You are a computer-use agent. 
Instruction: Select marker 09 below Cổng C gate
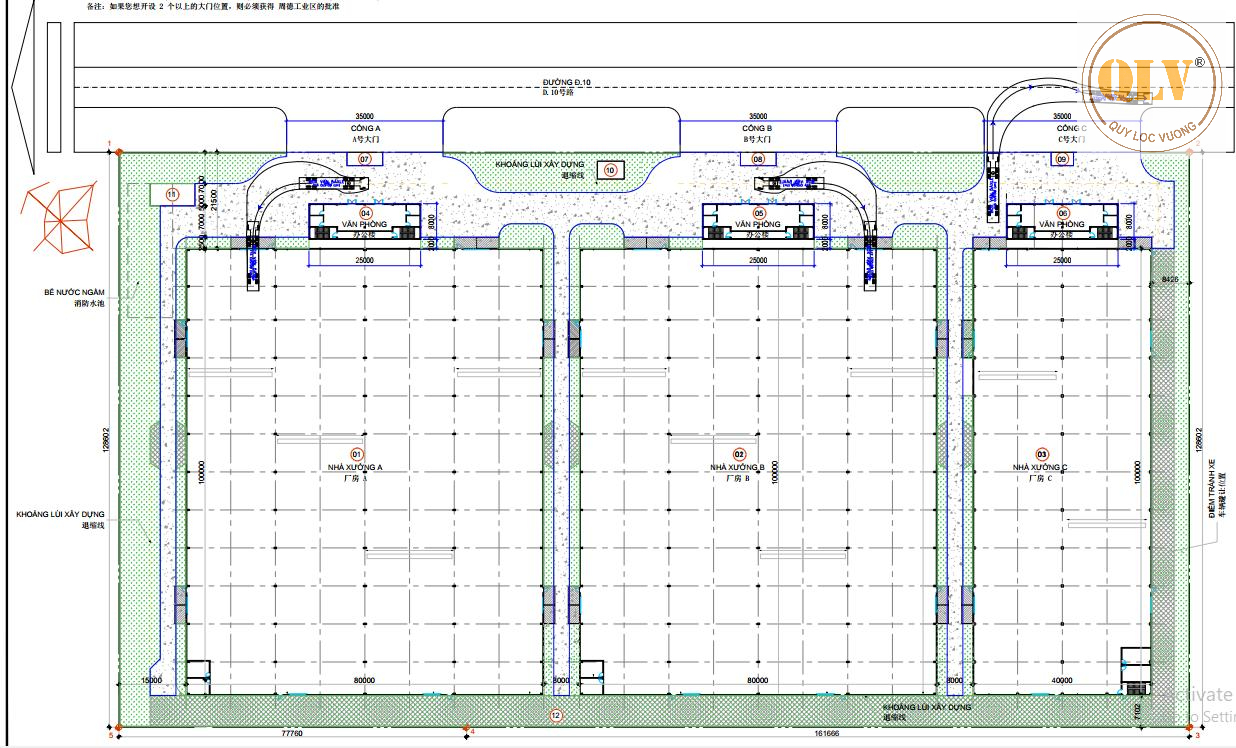point(1062,159)
